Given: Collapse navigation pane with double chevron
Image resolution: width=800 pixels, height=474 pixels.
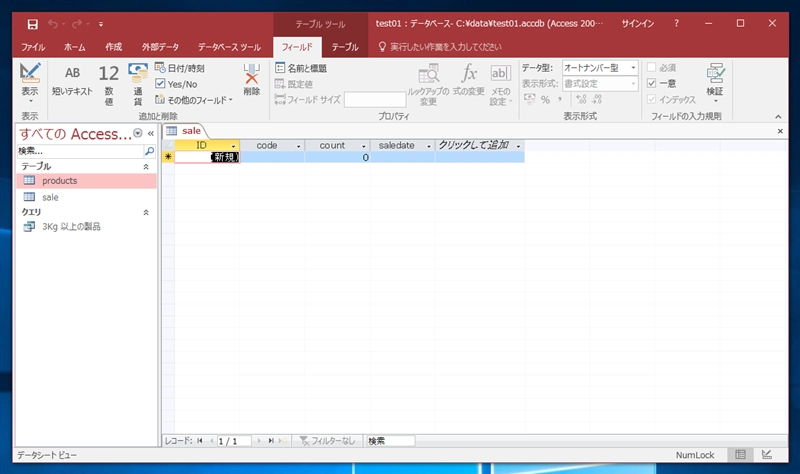Looking at the screenshot, I should tap(151, 133).
